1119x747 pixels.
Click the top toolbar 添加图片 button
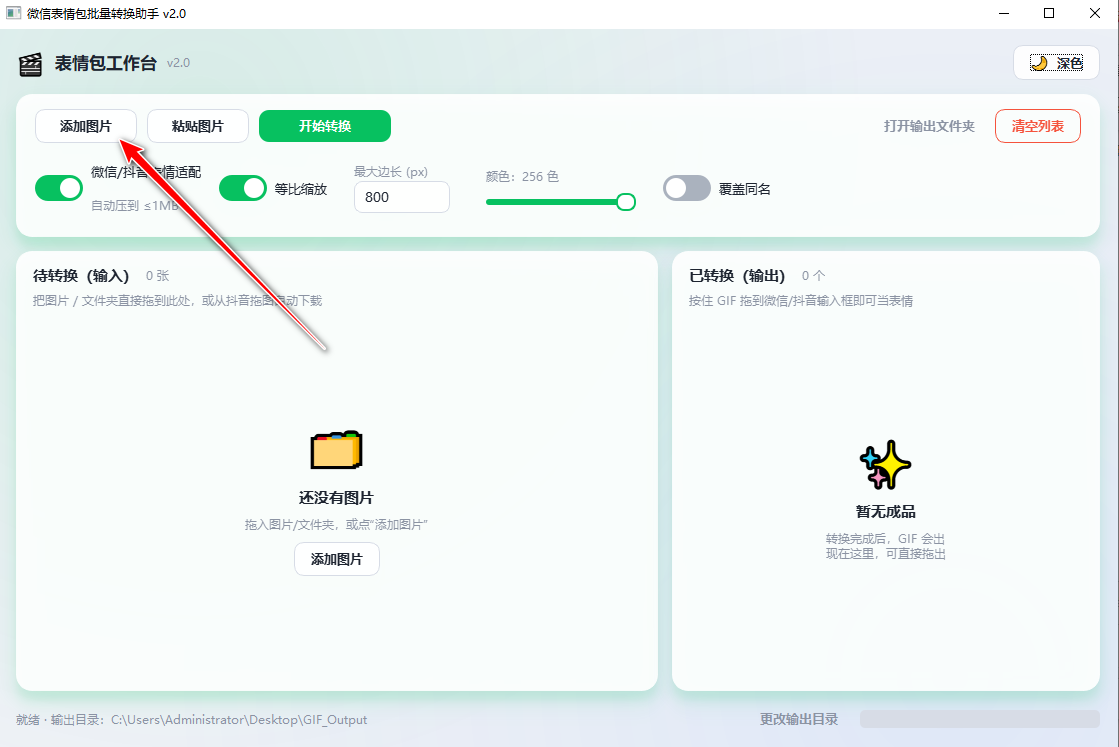click(86, 126)
